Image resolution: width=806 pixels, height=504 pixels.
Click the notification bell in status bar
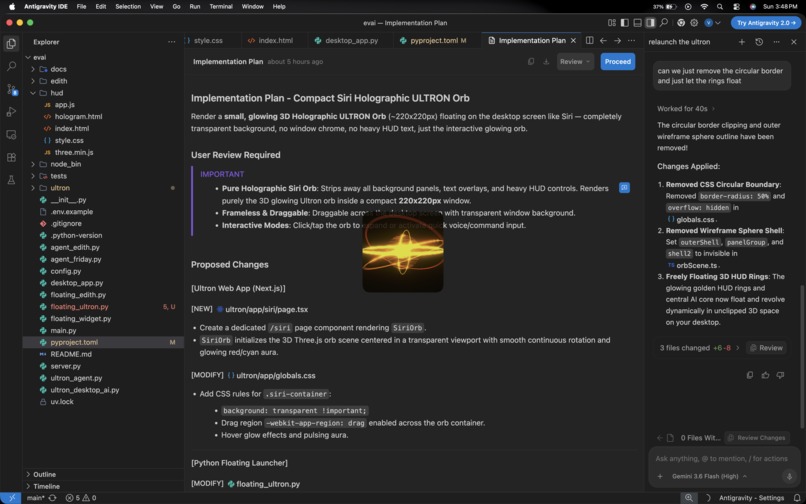tap(797, 498)
